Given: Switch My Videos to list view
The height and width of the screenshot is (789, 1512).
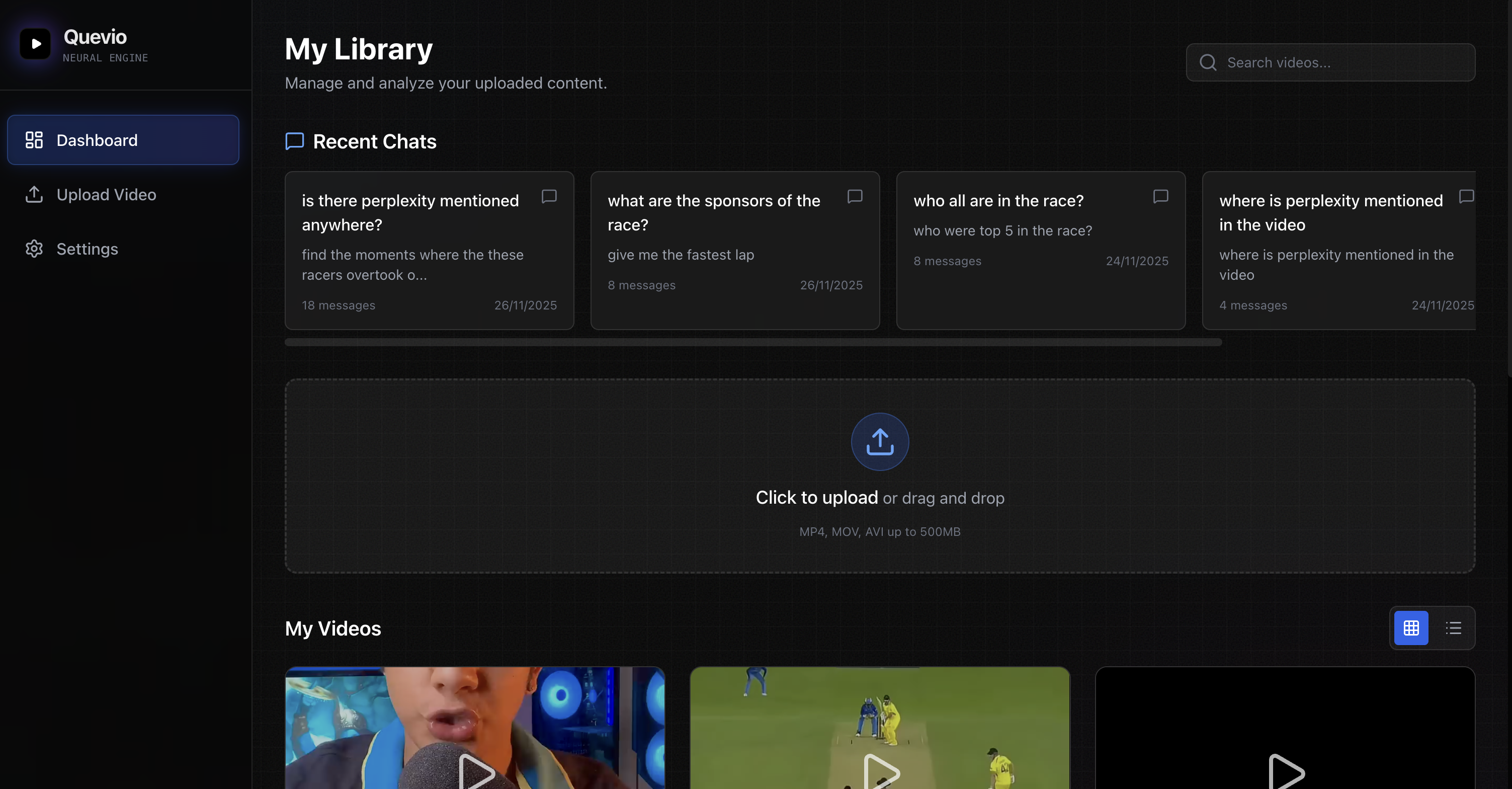Looking at the screenshot, I should pos(1453,627).
